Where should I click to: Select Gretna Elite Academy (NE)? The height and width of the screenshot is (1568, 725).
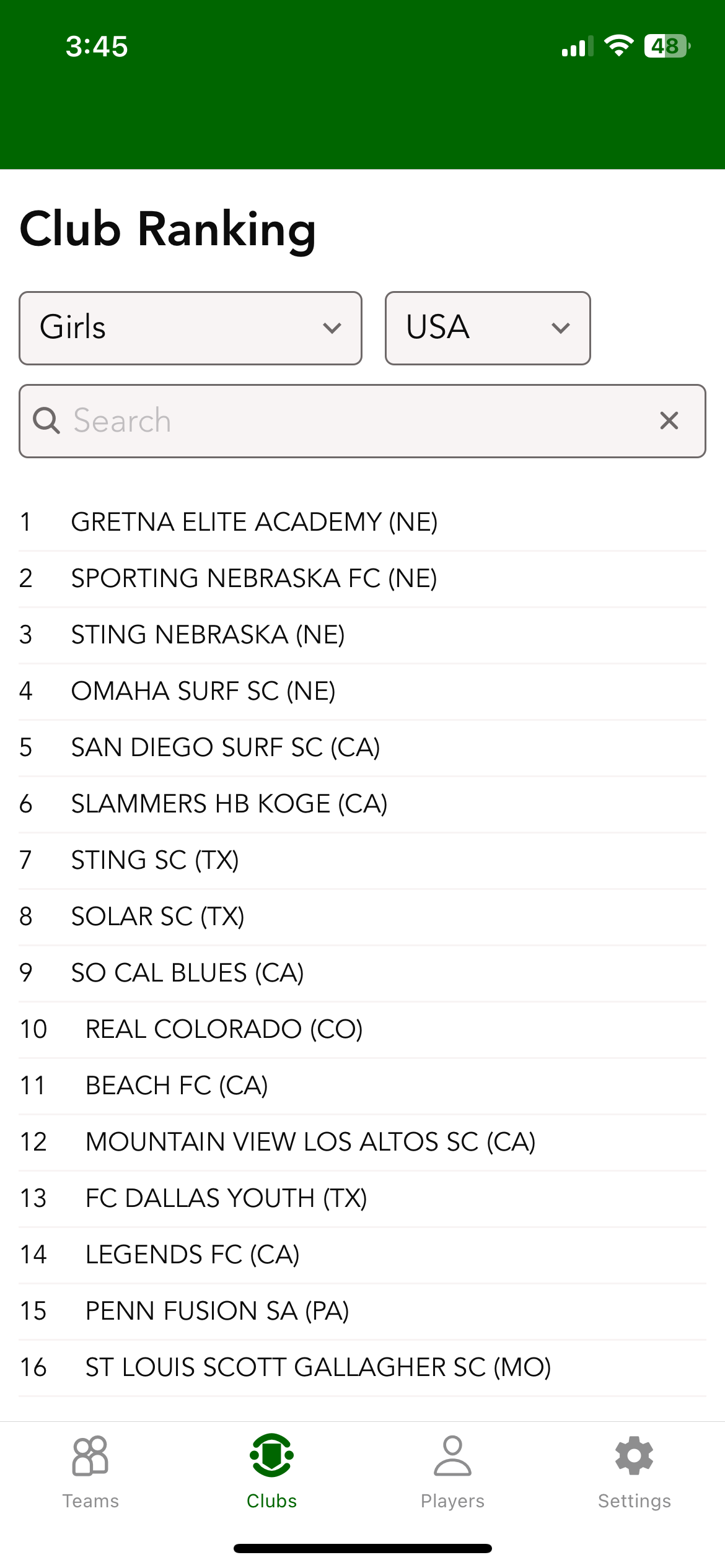click(x=254, y=522)
